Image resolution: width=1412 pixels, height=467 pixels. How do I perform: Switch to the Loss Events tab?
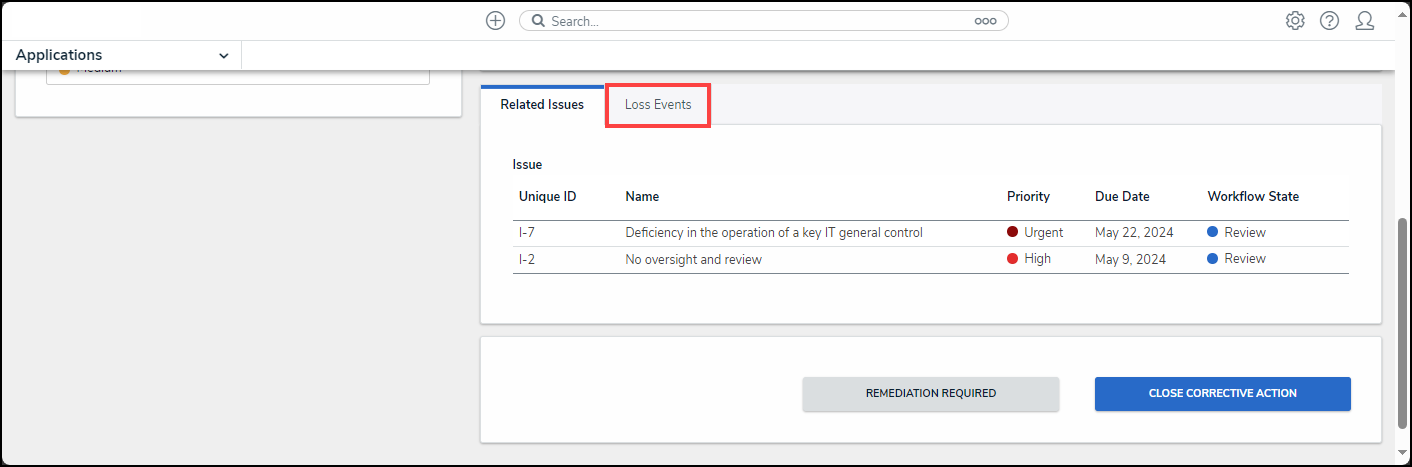click(x=658, y=105)
